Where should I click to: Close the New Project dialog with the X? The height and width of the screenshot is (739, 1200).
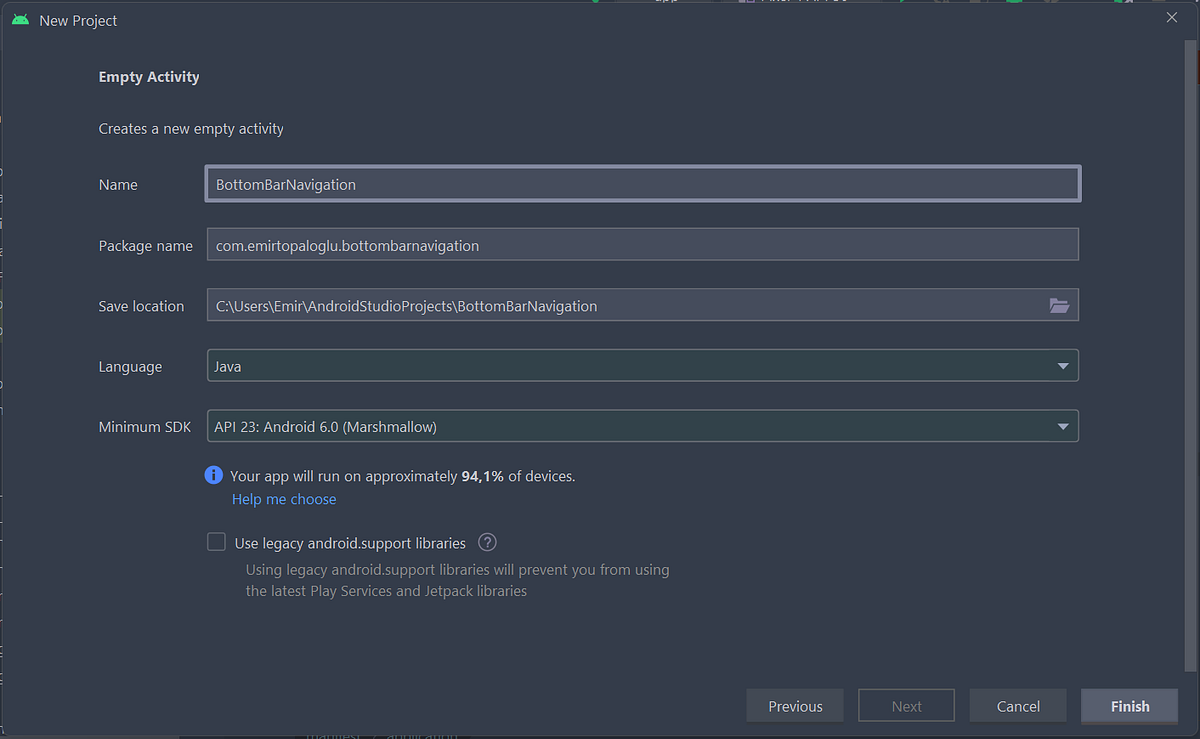coord(1172,17)
